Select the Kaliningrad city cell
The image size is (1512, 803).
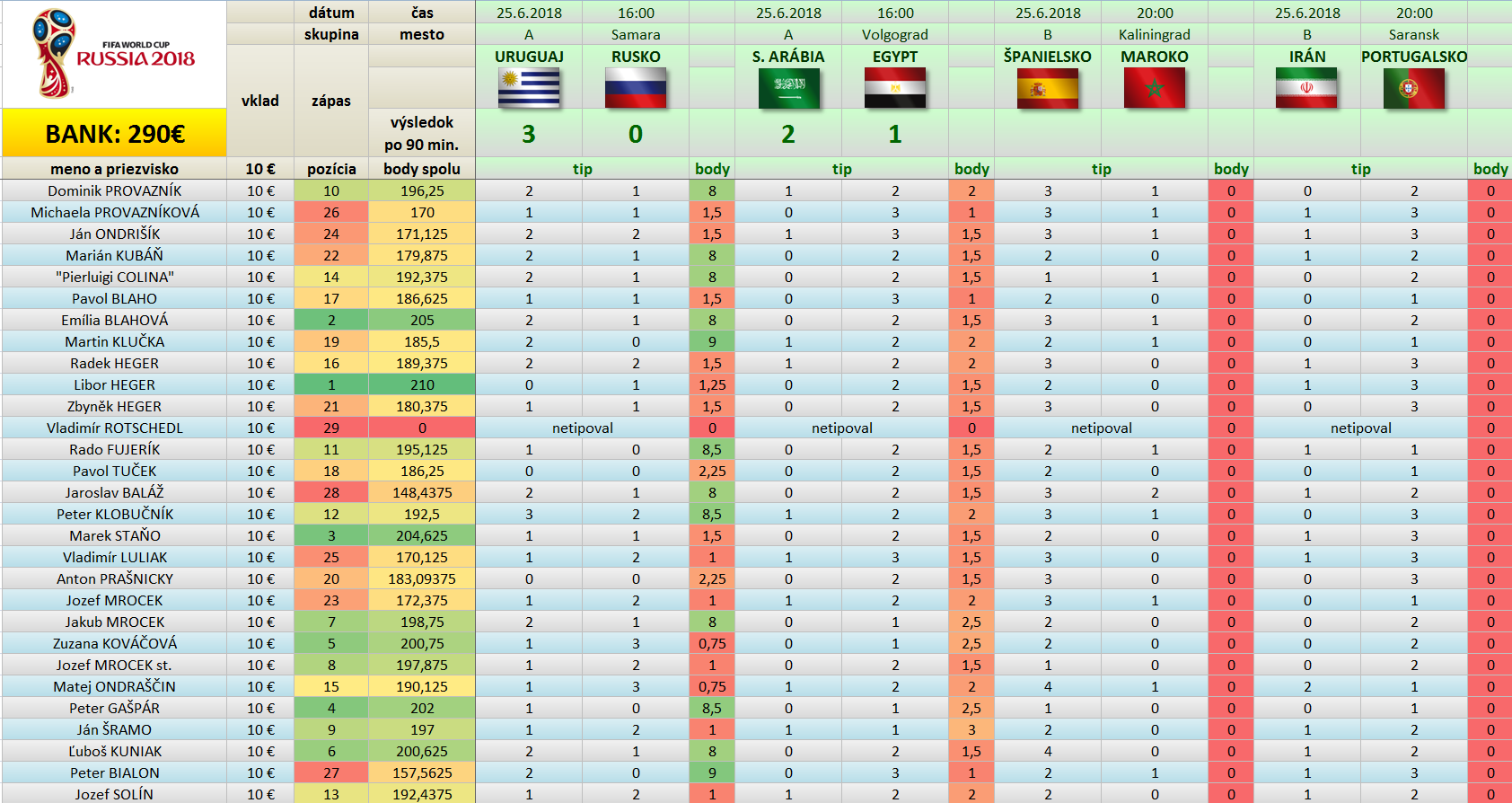(1155, 34)
